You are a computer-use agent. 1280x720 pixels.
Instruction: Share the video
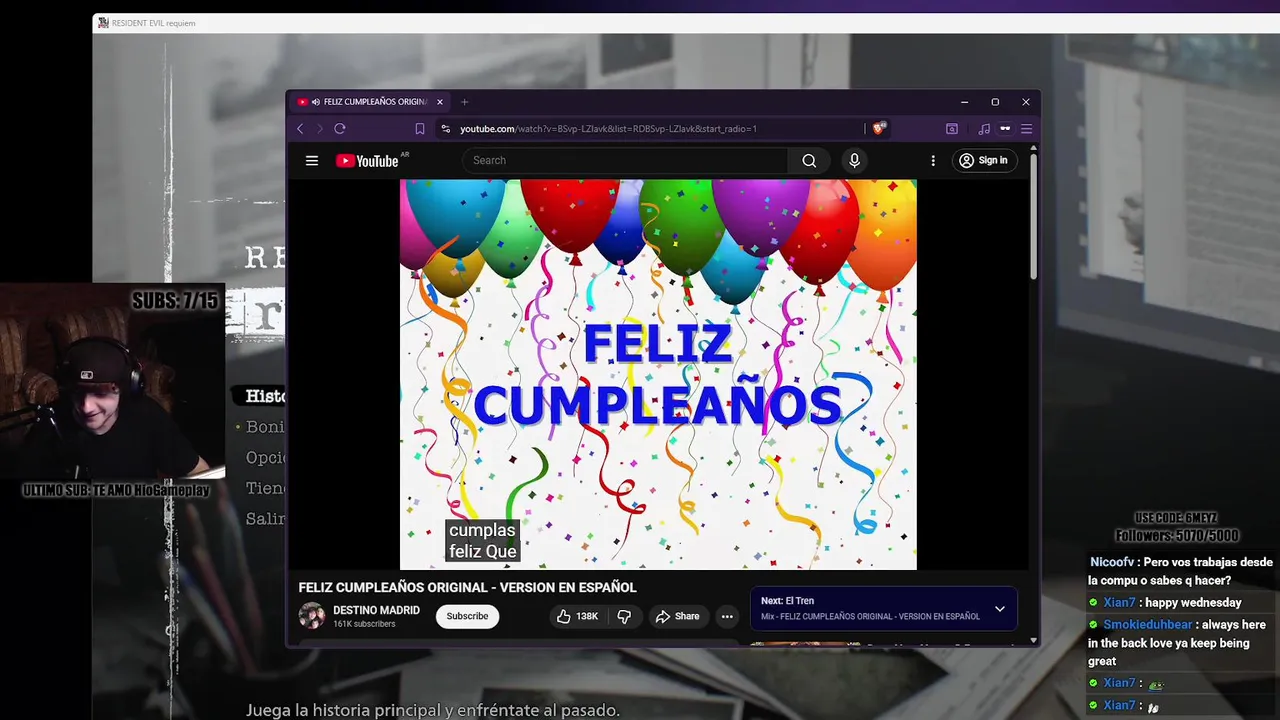pyautogui.click(x=677, y=616)
